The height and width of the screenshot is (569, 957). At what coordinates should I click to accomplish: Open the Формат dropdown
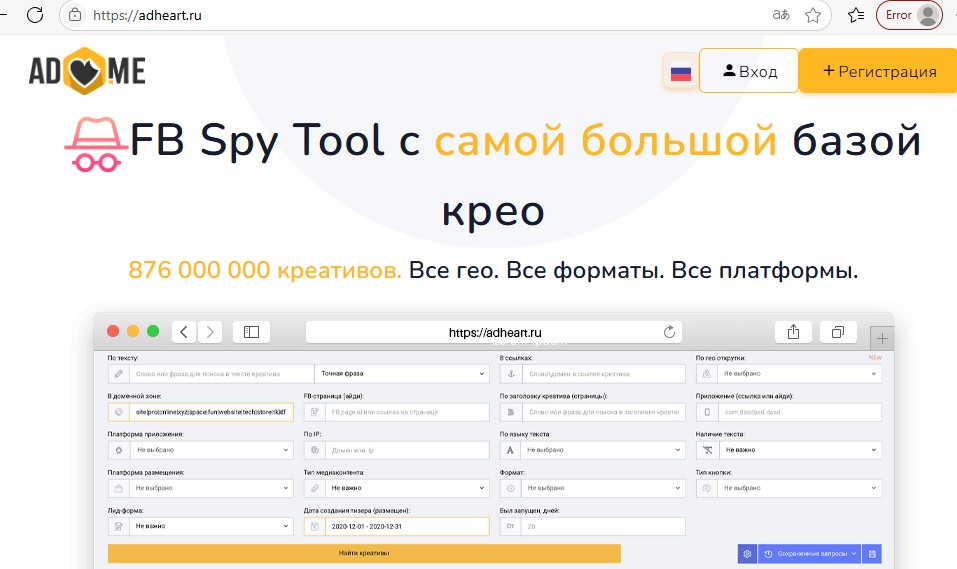pyautogui.click(x=604, y=488)
